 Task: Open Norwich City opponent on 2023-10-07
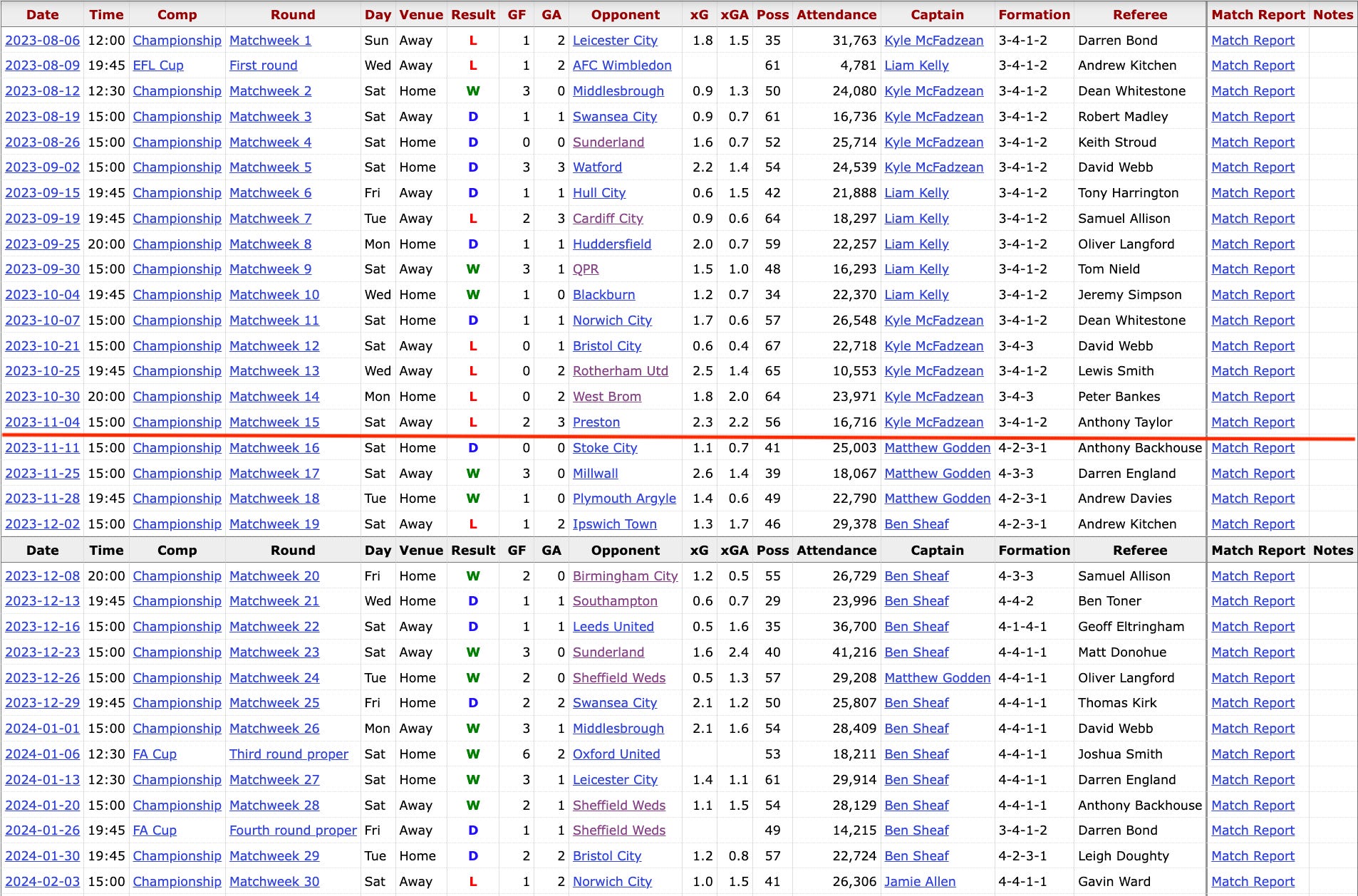tap(612, 321)
